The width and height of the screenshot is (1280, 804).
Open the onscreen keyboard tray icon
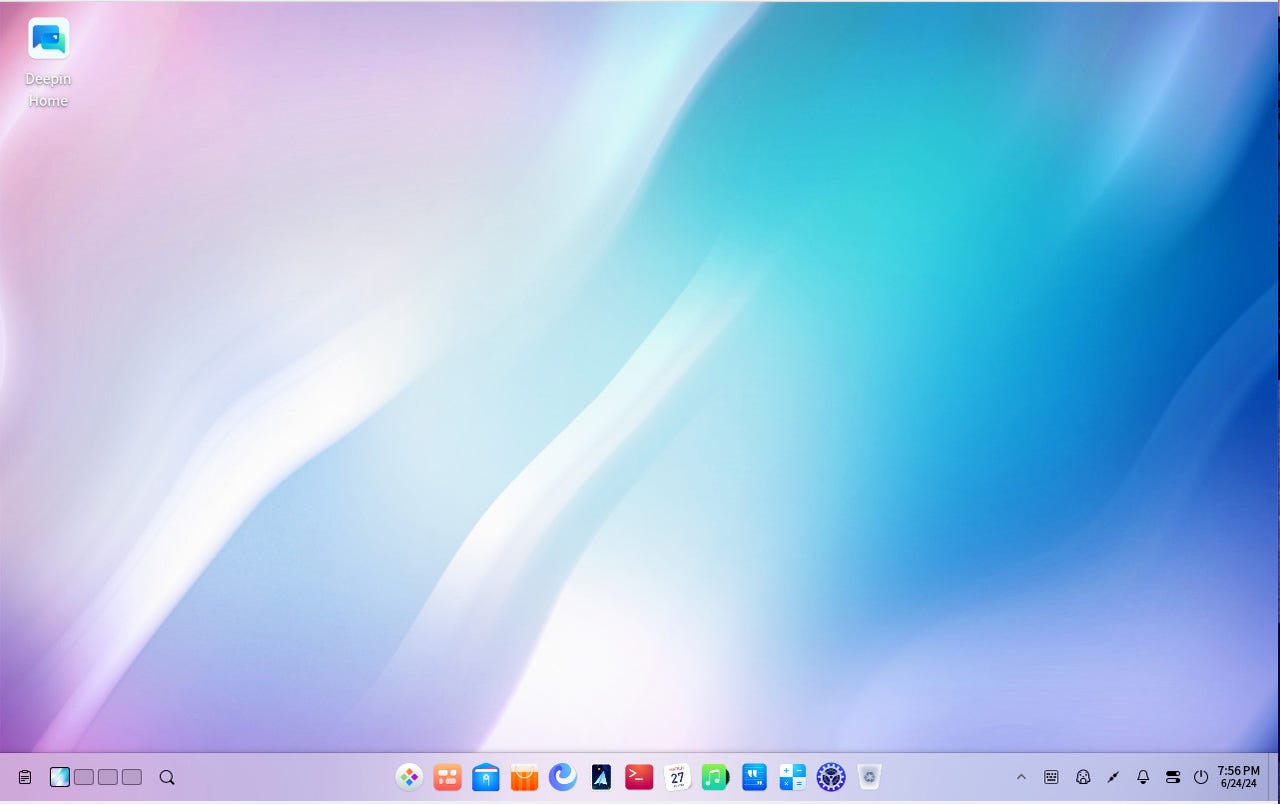[1051, 777]
